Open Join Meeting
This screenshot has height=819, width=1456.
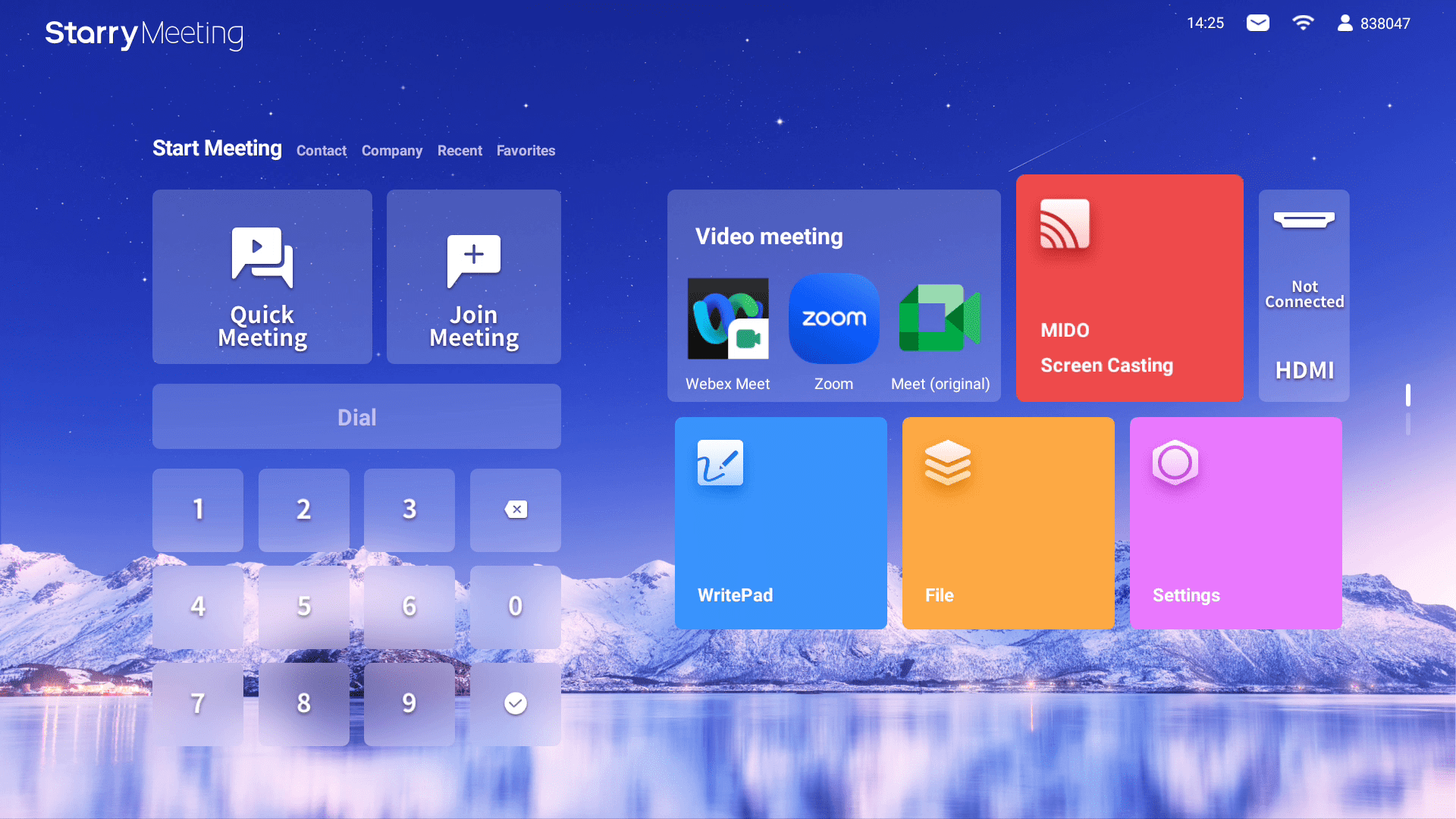click(x=474, y=277)
